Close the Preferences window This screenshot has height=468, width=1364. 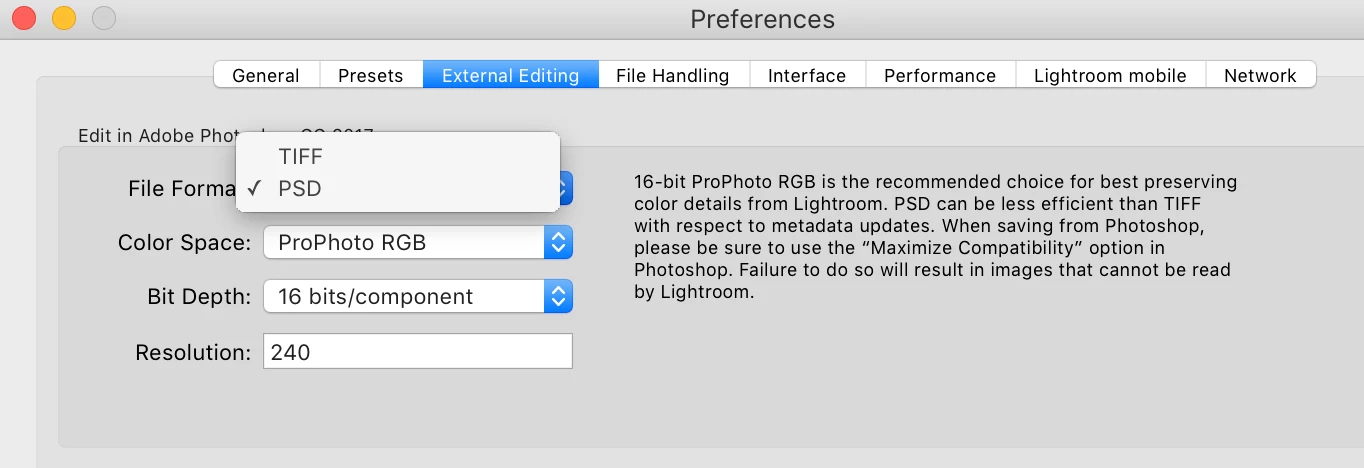[24, 18]
